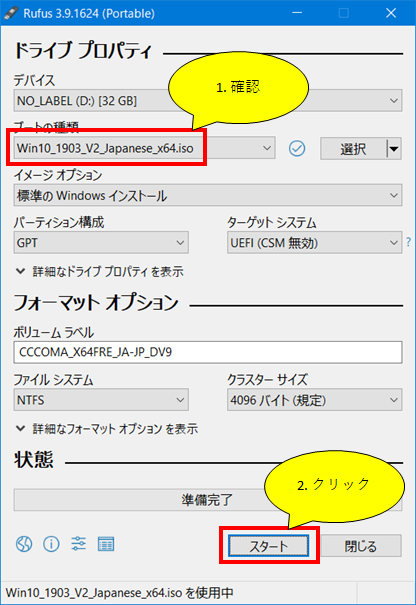Click the スタート button

coord(269,546)
